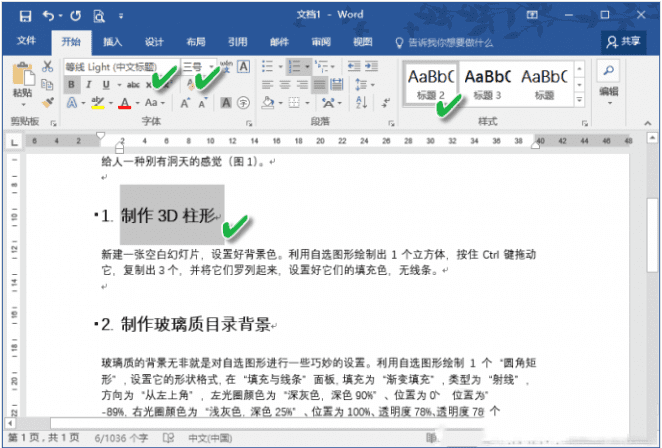
Task: Toggle Italic formatting
Action: coord(89,84)
